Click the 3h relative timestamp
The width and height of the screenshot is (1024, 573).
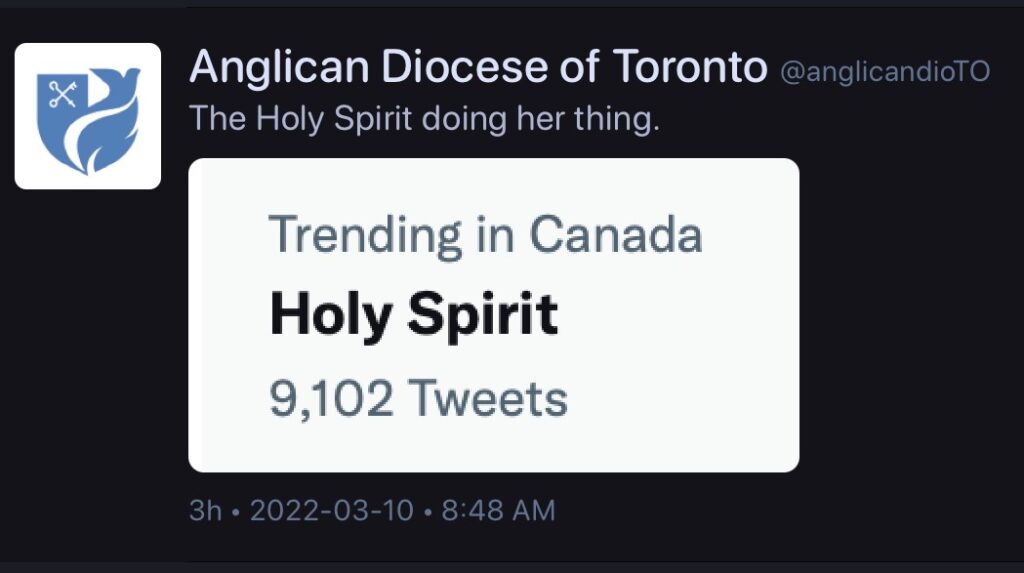(x=205, y=510)
